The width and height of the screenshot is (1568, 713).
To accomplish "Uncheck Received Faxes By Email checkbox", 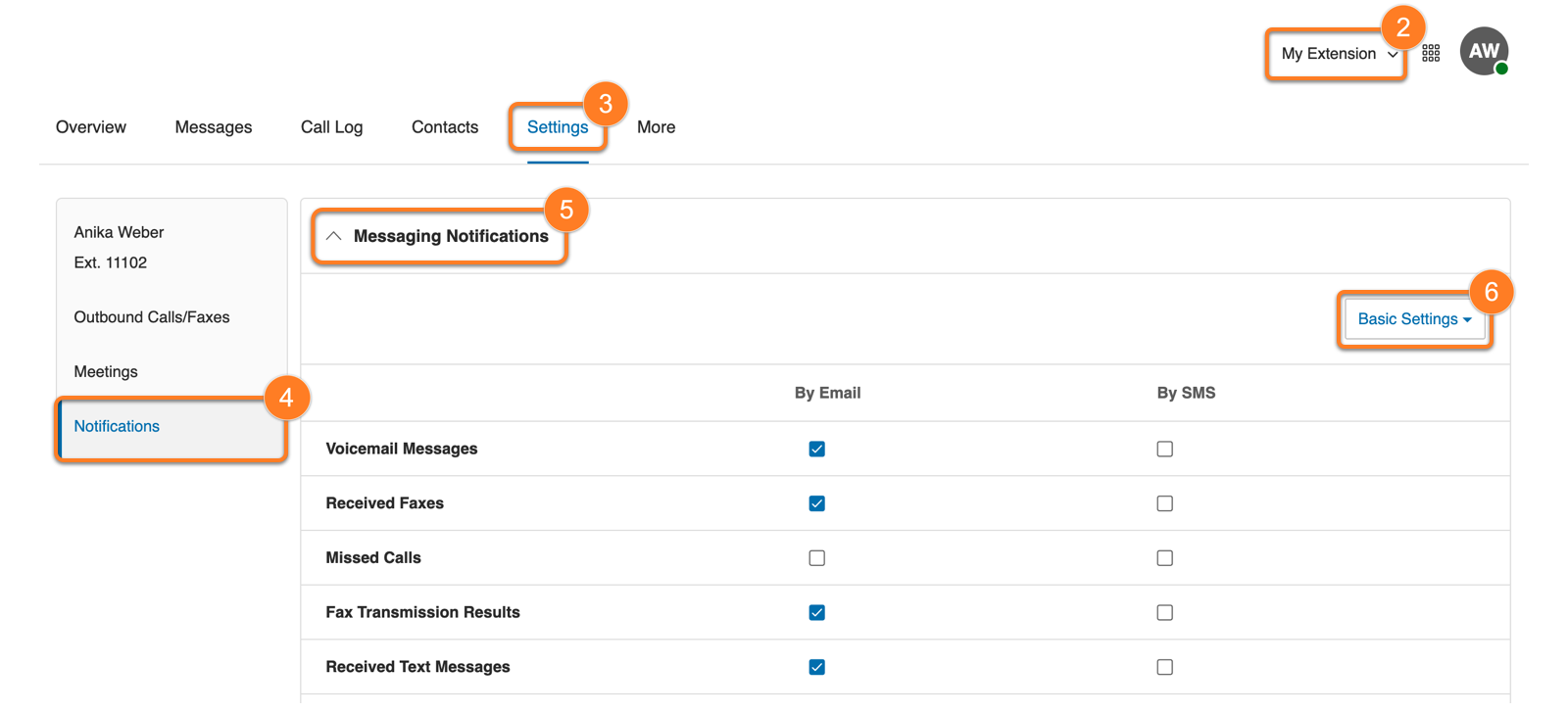I will (816, 503).
